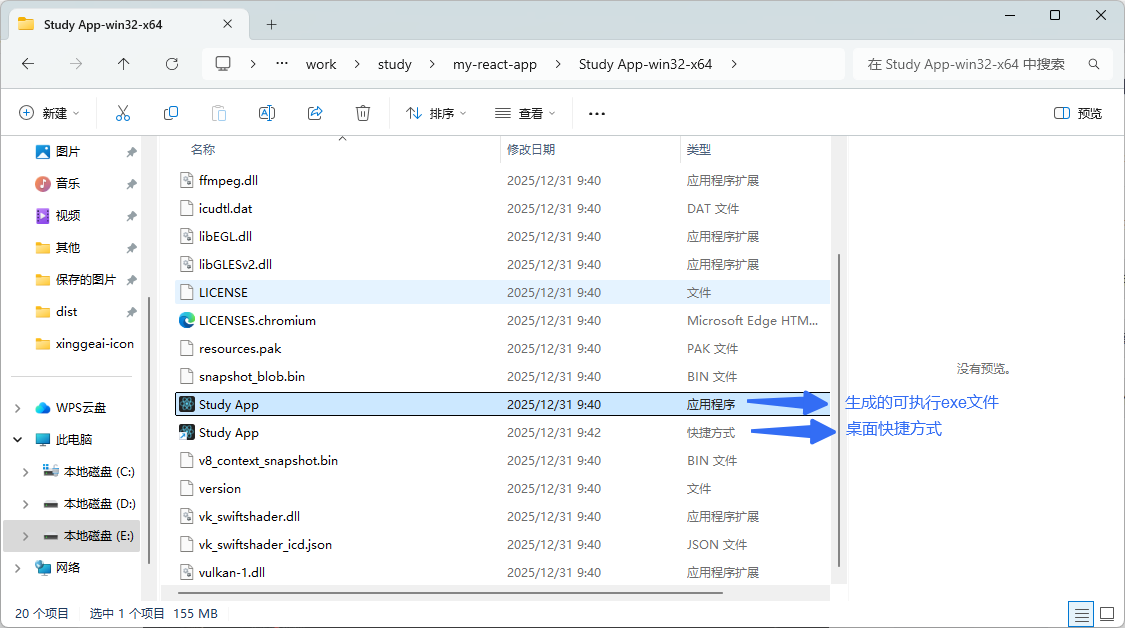Image resolution: width=1125 pixels, height=628 pixels.
Task: Click the Delete trash icon
Action: (x=363, y=113)
